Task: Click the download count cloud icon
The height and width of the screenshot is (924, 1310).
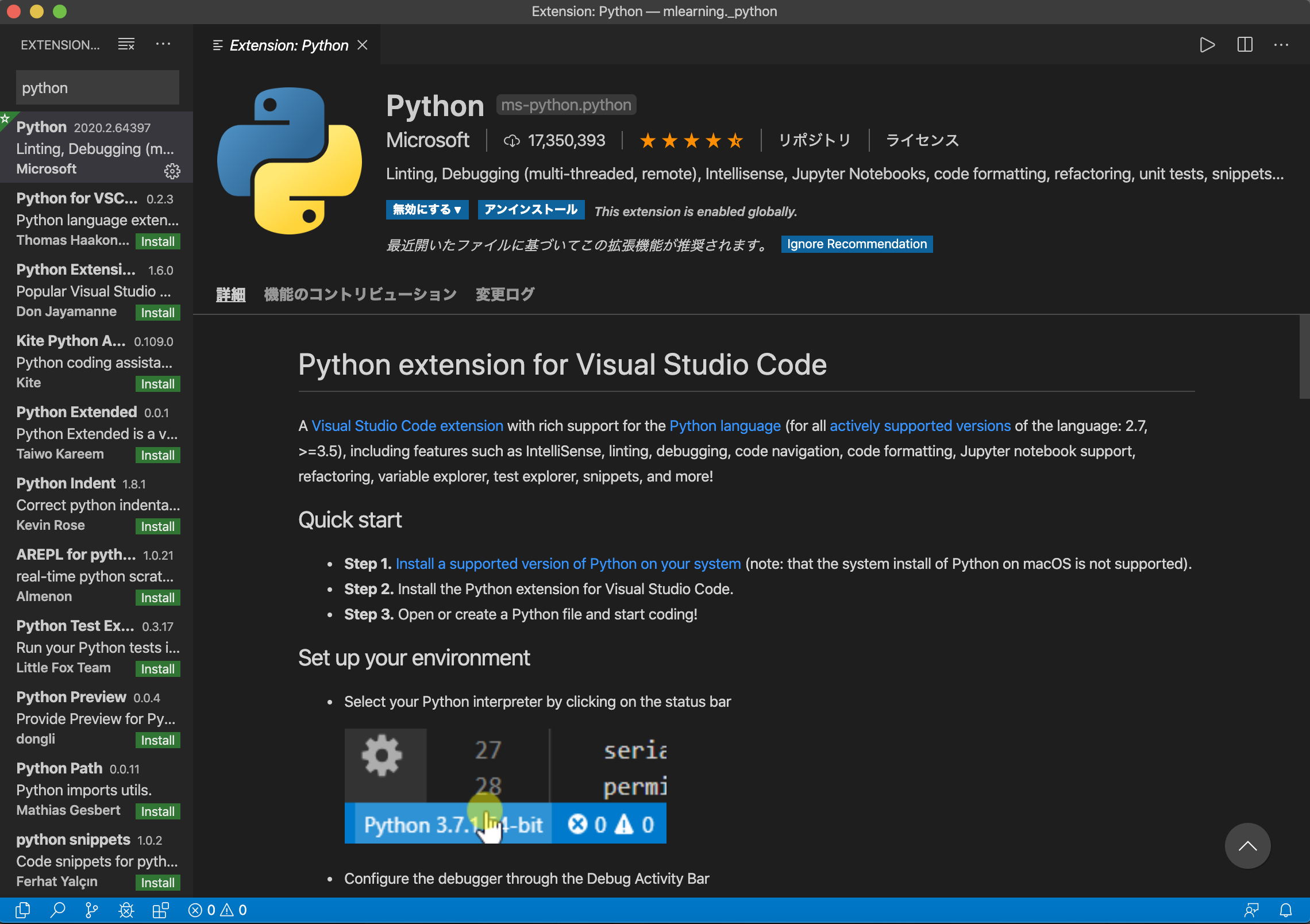Action: pyautogui.click(x=511, y=141)
